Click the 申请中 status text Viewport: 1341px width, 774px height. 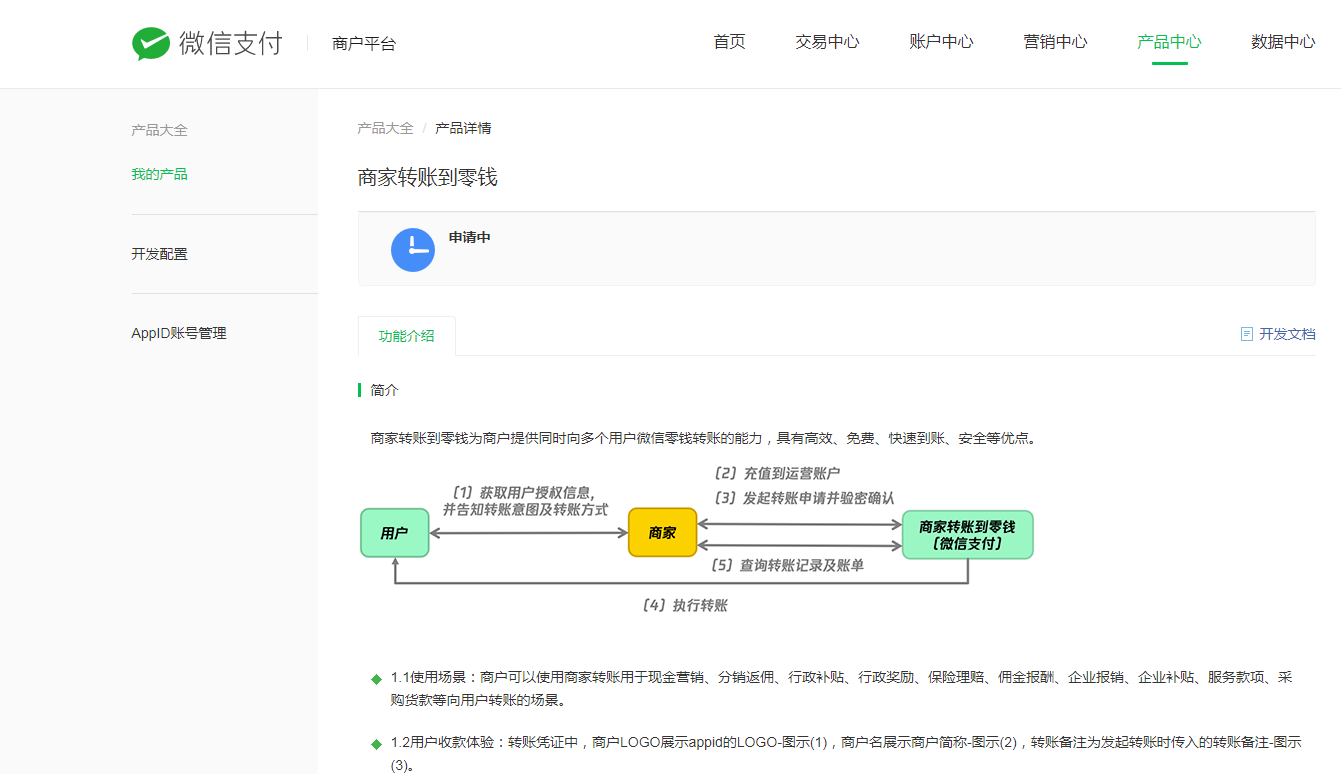point(470,238)
